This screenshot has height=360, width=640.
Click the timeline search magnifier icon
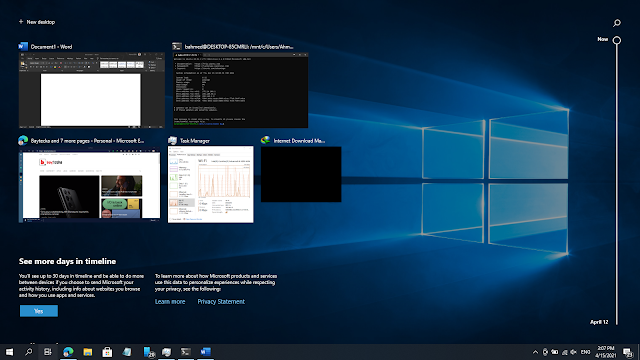(x=617, y=23)
